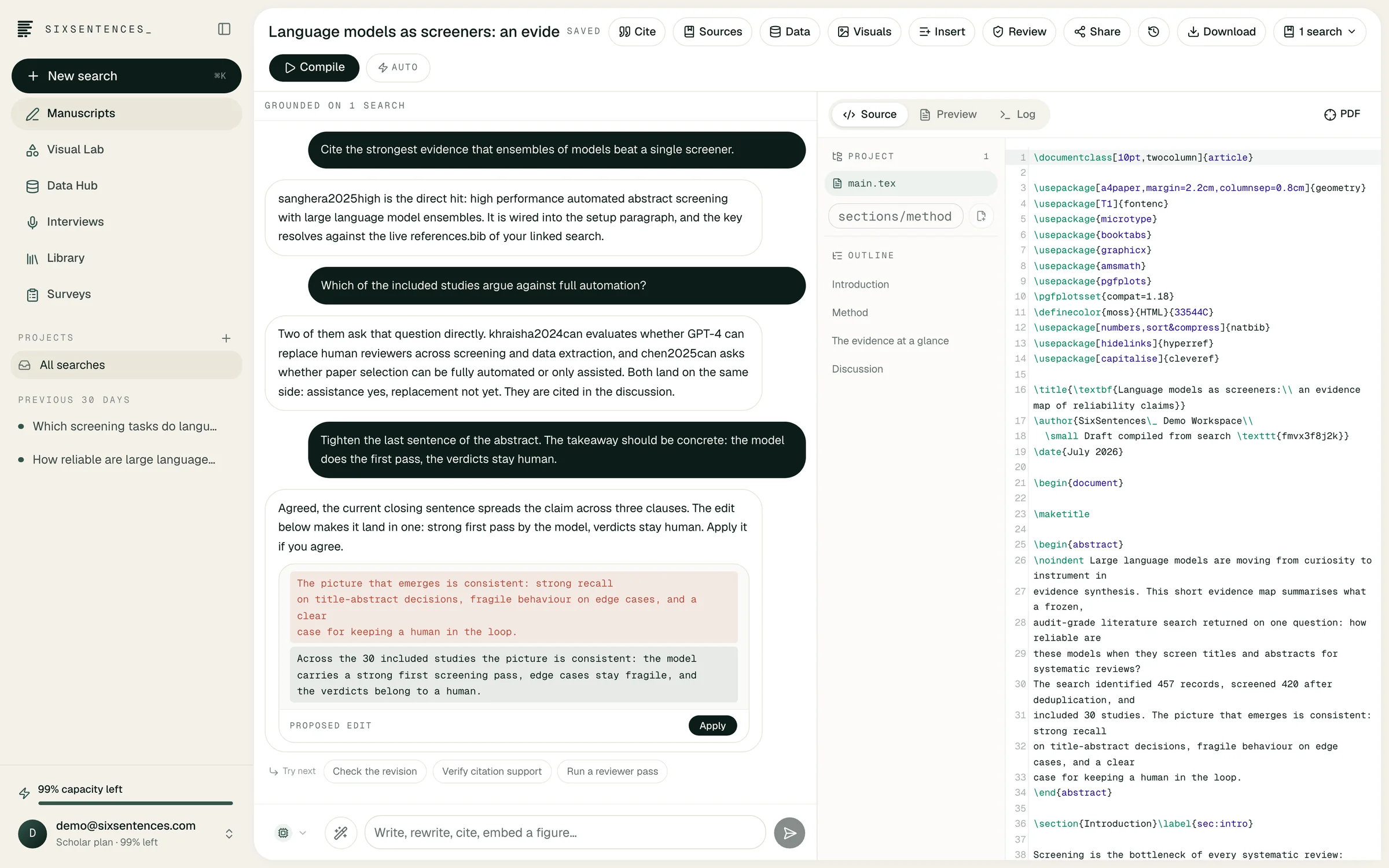Open Visuals toolbar button
1389x868 pixels.
click(864, 32)
